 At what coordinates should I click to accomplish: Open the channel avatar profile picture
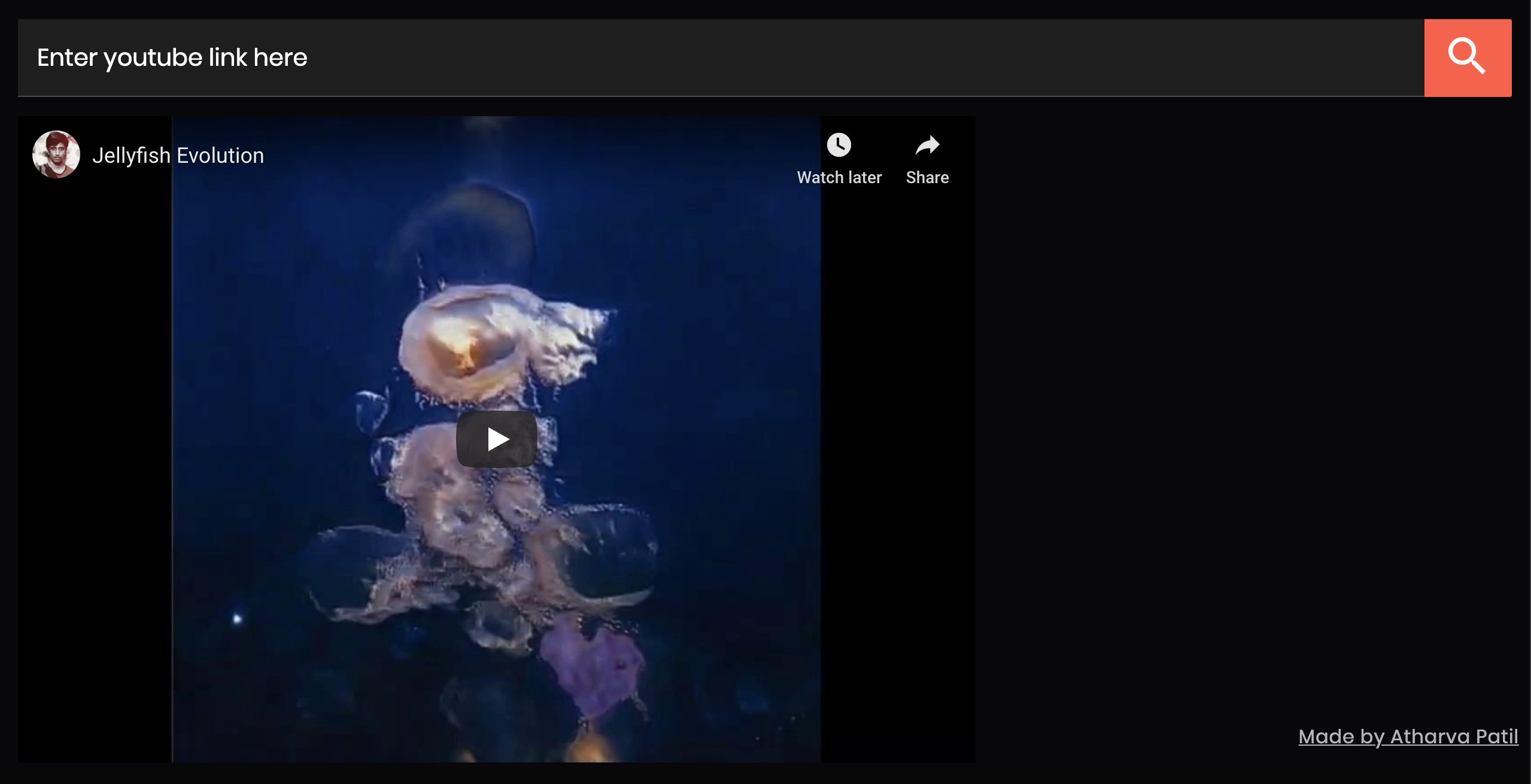(56, 154)
